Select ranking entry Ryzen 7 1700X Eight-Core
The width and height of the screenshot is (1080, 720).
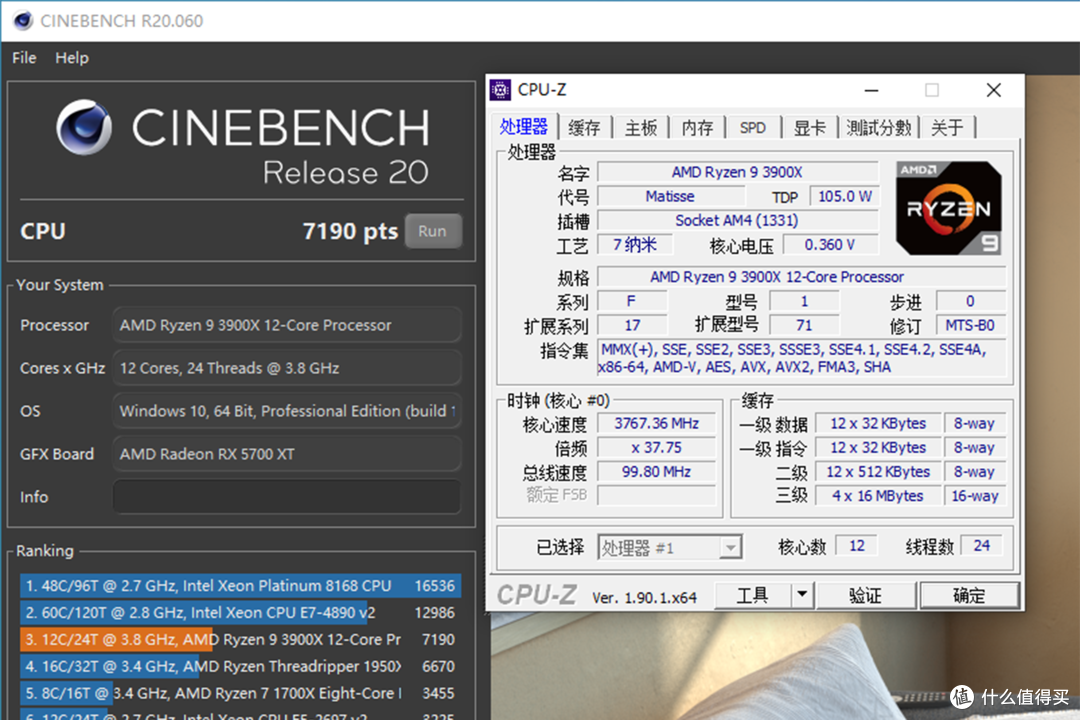pos(240,693)
